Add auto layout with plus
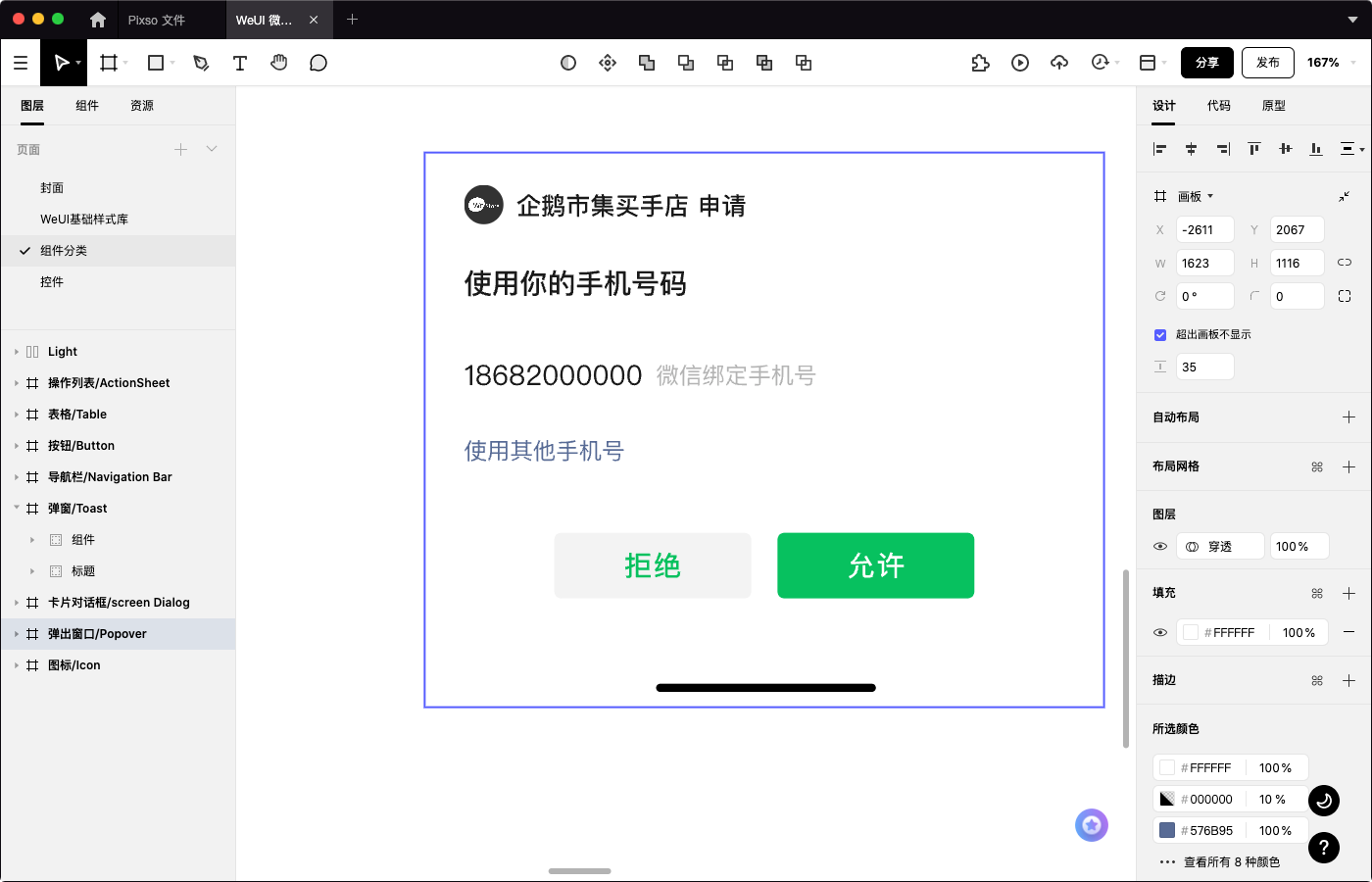Viewport: 1372px width, 882px height. tap(1348, 417)
